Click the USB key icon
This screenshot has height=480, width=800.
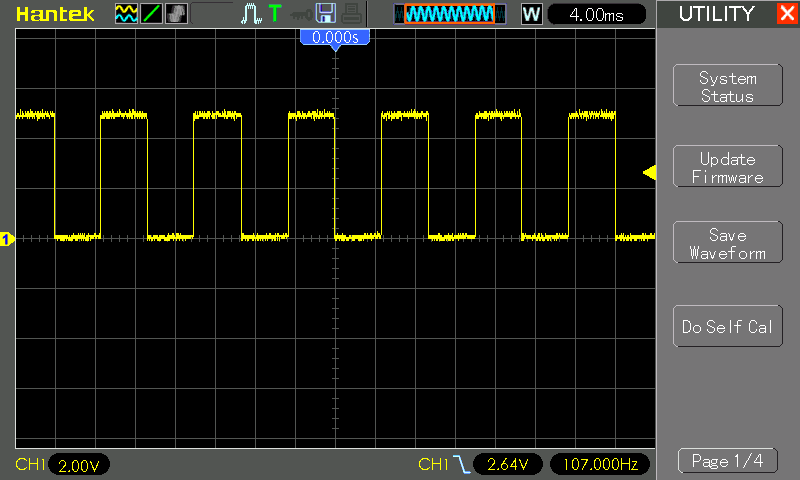pos(299,14)
